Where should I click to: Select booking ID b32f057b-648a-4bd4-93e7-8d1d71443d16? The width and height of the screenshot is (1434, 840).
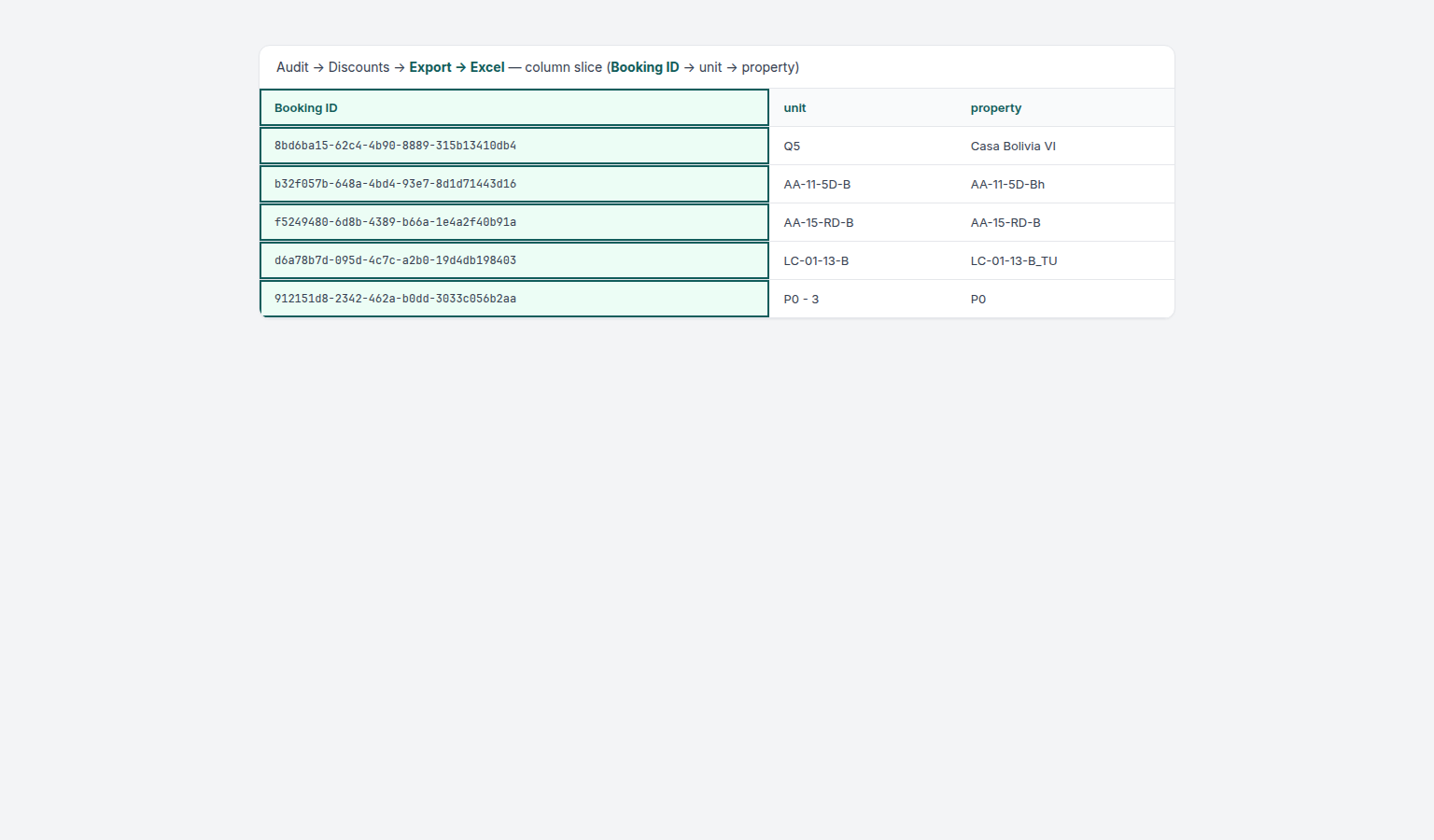[514, 184]
